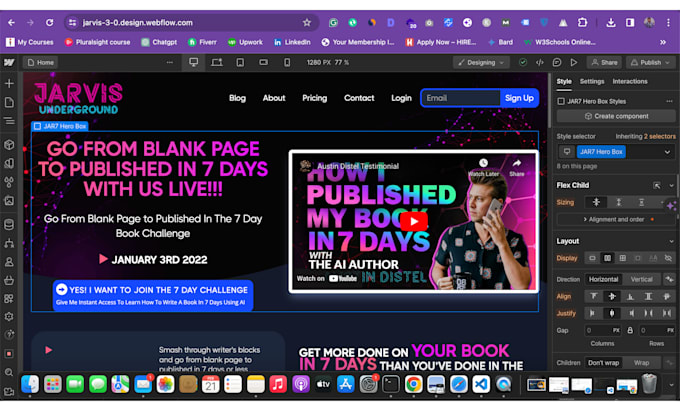This screenshot has height=411, width=680.
Task: Bookmark page with the star icon
Action: point(307,23)
